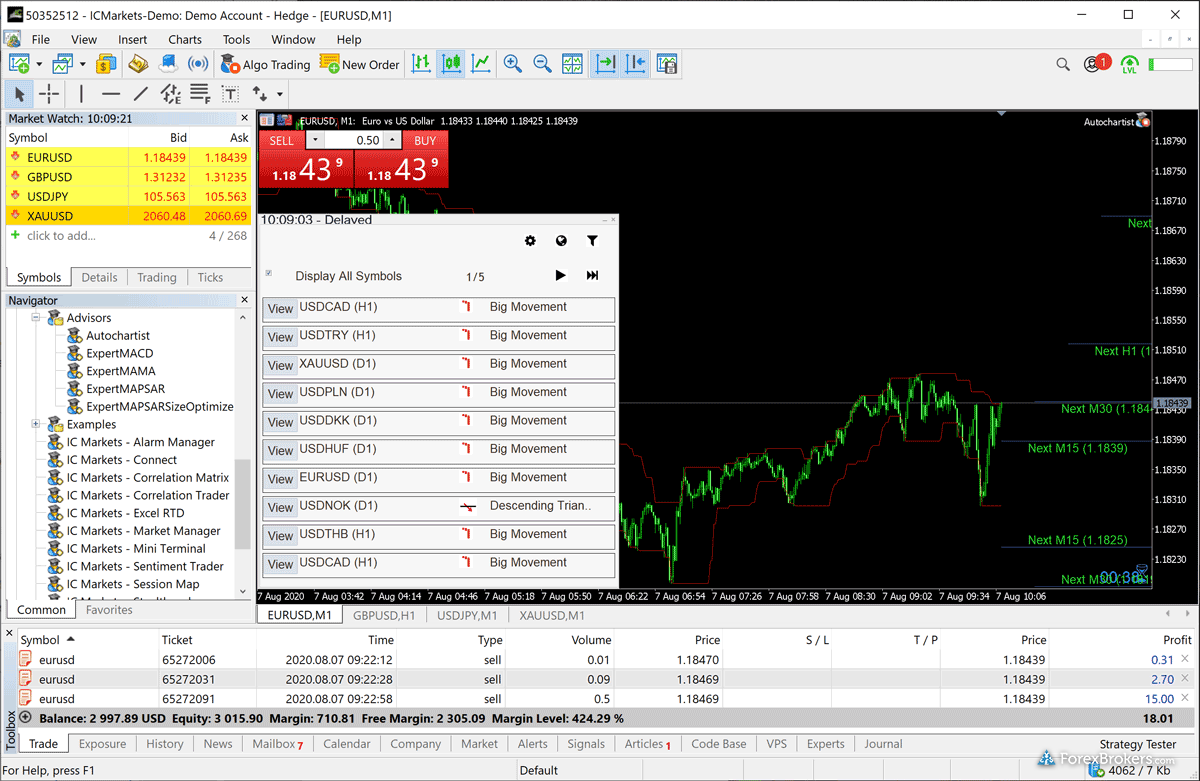Open Autochartist panel settings gear
The width and height of the screenshot is (1200, 781).
point(530,241)
